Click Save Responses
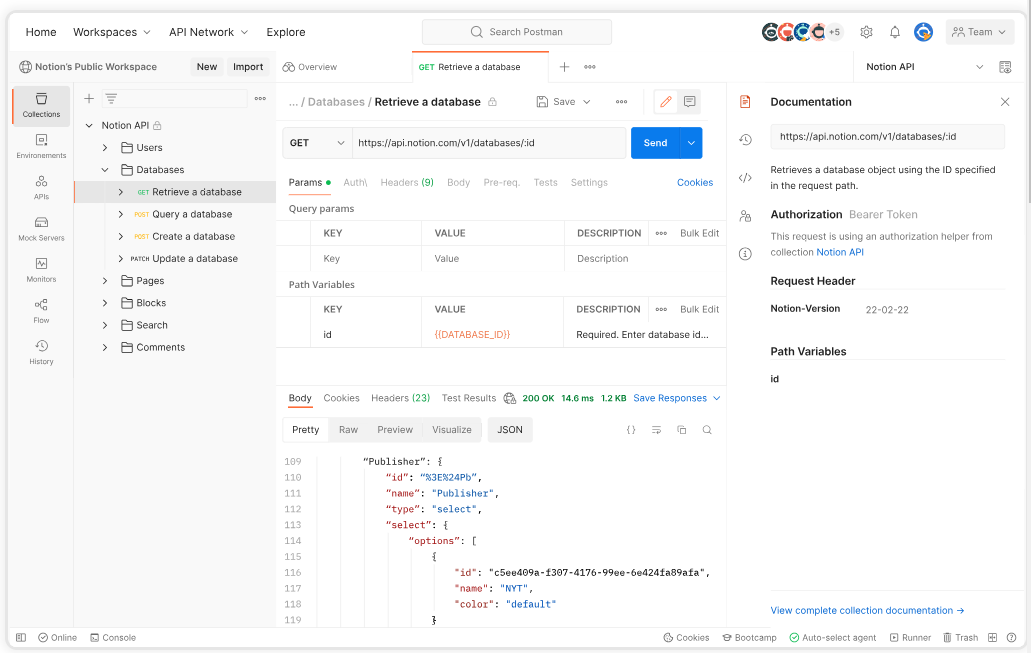 click(677, 399)
